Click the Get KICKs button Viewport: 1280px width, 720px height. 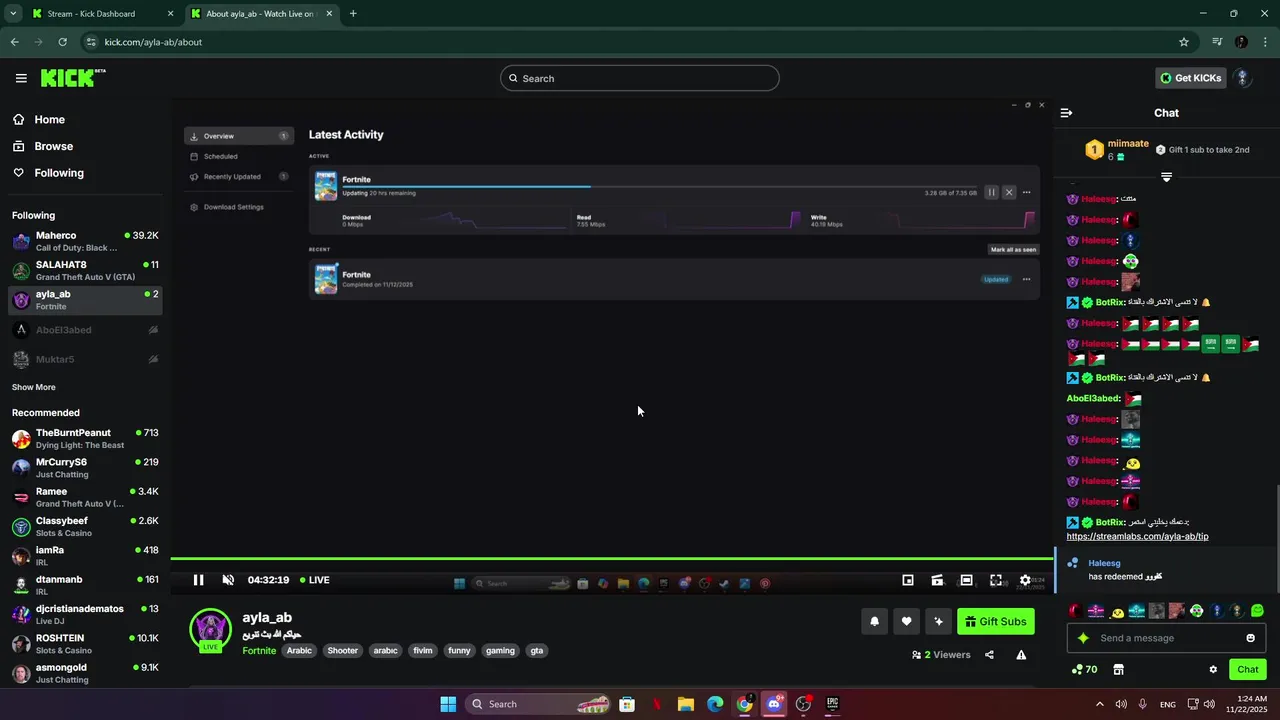coord(1190,78)
